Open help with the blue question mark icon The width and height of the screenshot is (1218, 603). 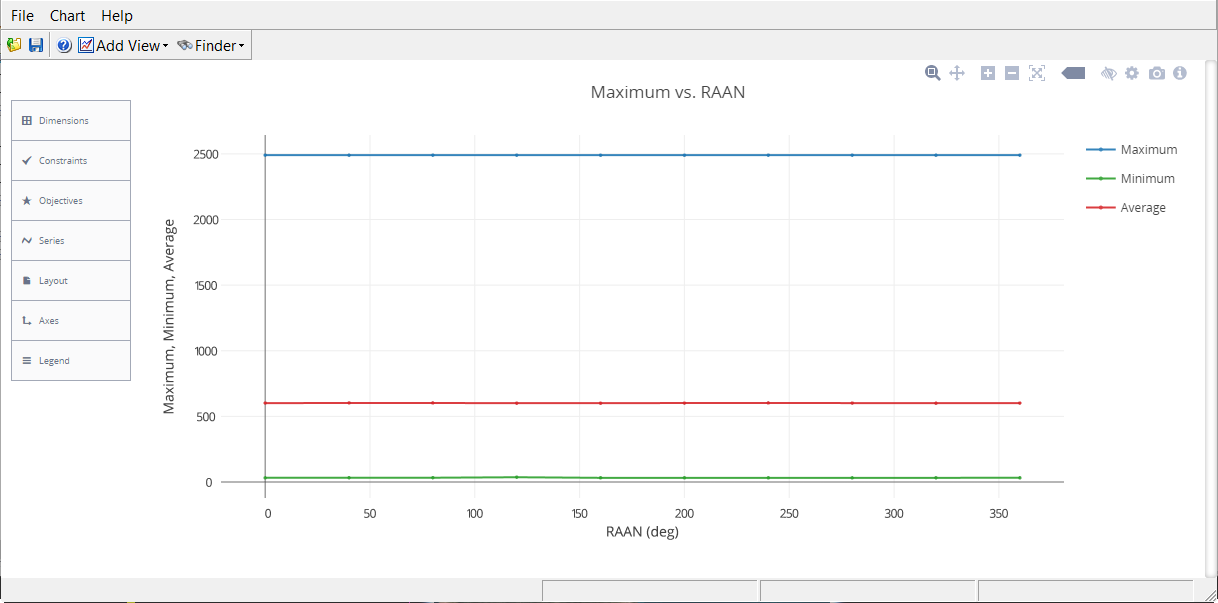coord(64,45)
